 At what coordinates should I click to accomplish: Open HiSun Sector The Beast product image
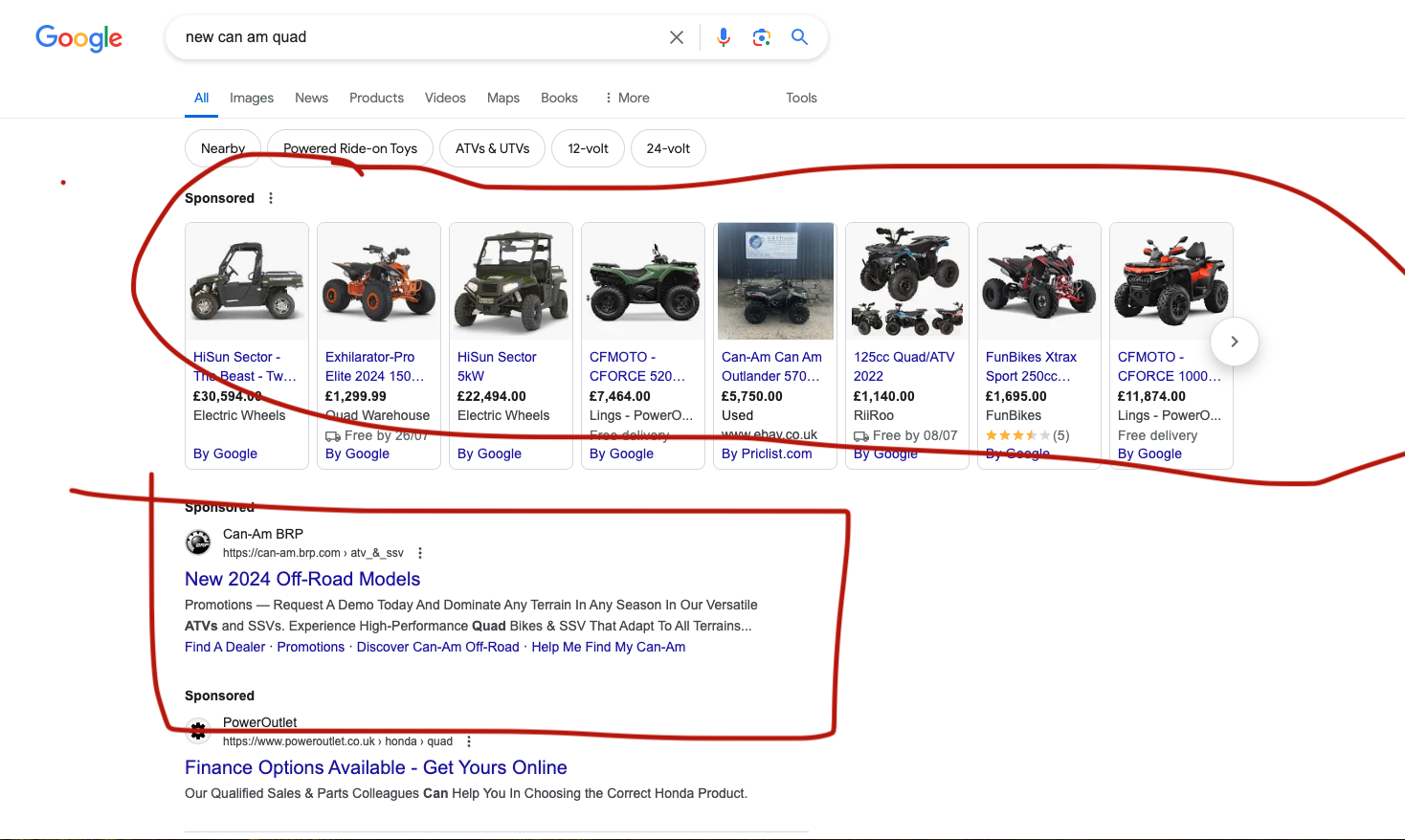247,281
